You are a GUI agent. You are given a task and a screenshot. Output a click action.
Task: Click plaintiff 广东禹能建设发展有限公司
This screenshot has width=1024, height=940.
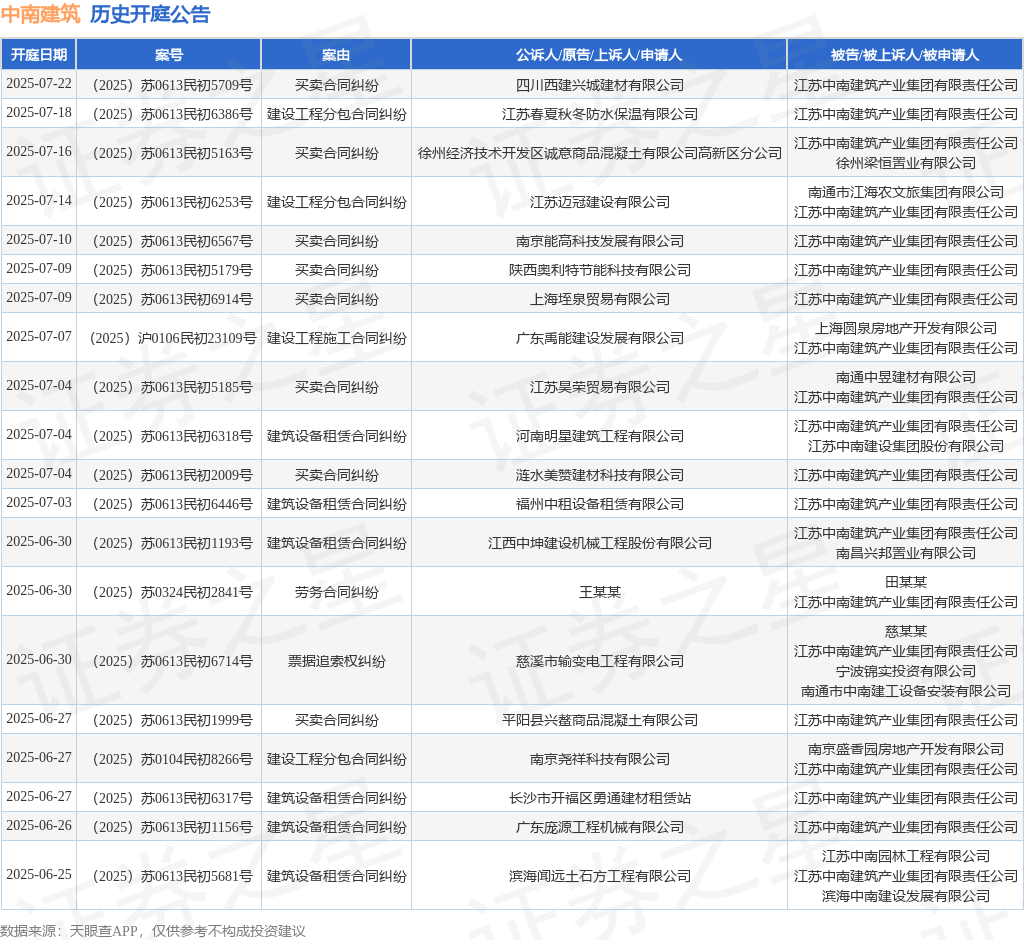(600, 338)
